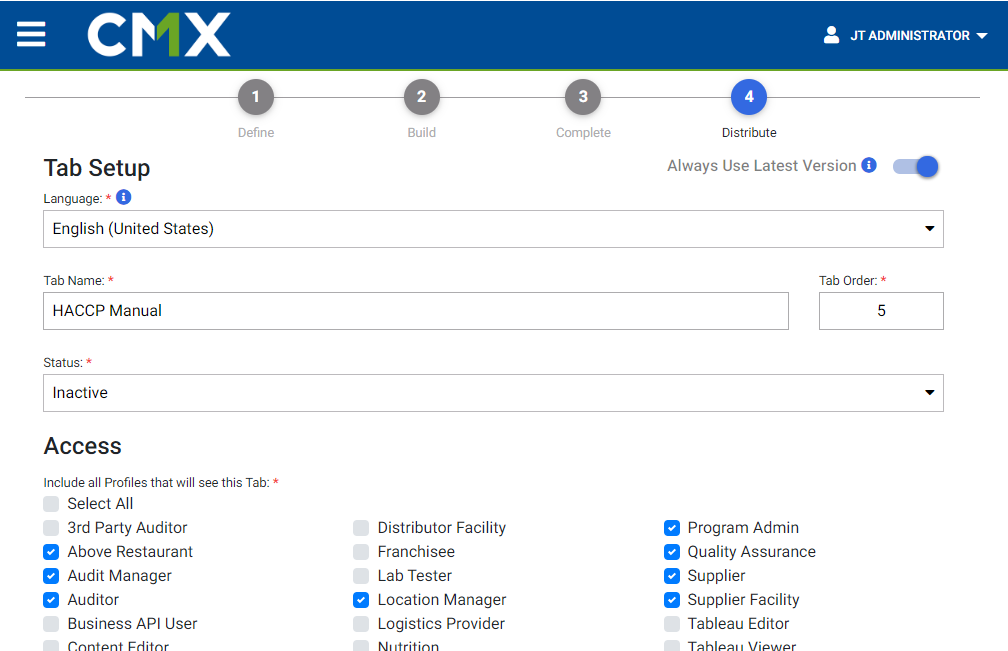Check the Distributor Facility profile
1008x651 pixels.
(361, 528)
